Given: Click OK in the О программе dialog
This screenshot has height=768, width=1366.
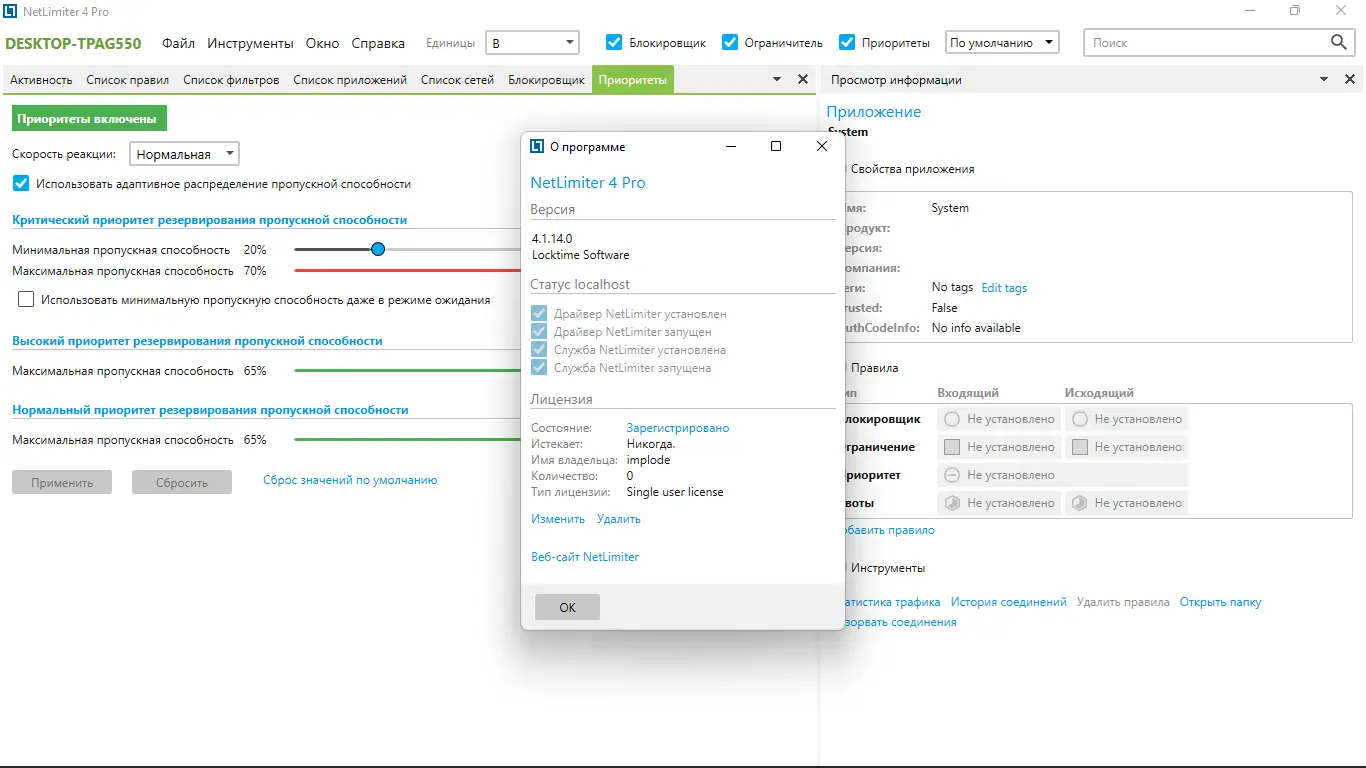Looking at the screenshot, I should [x=567, y=607].
